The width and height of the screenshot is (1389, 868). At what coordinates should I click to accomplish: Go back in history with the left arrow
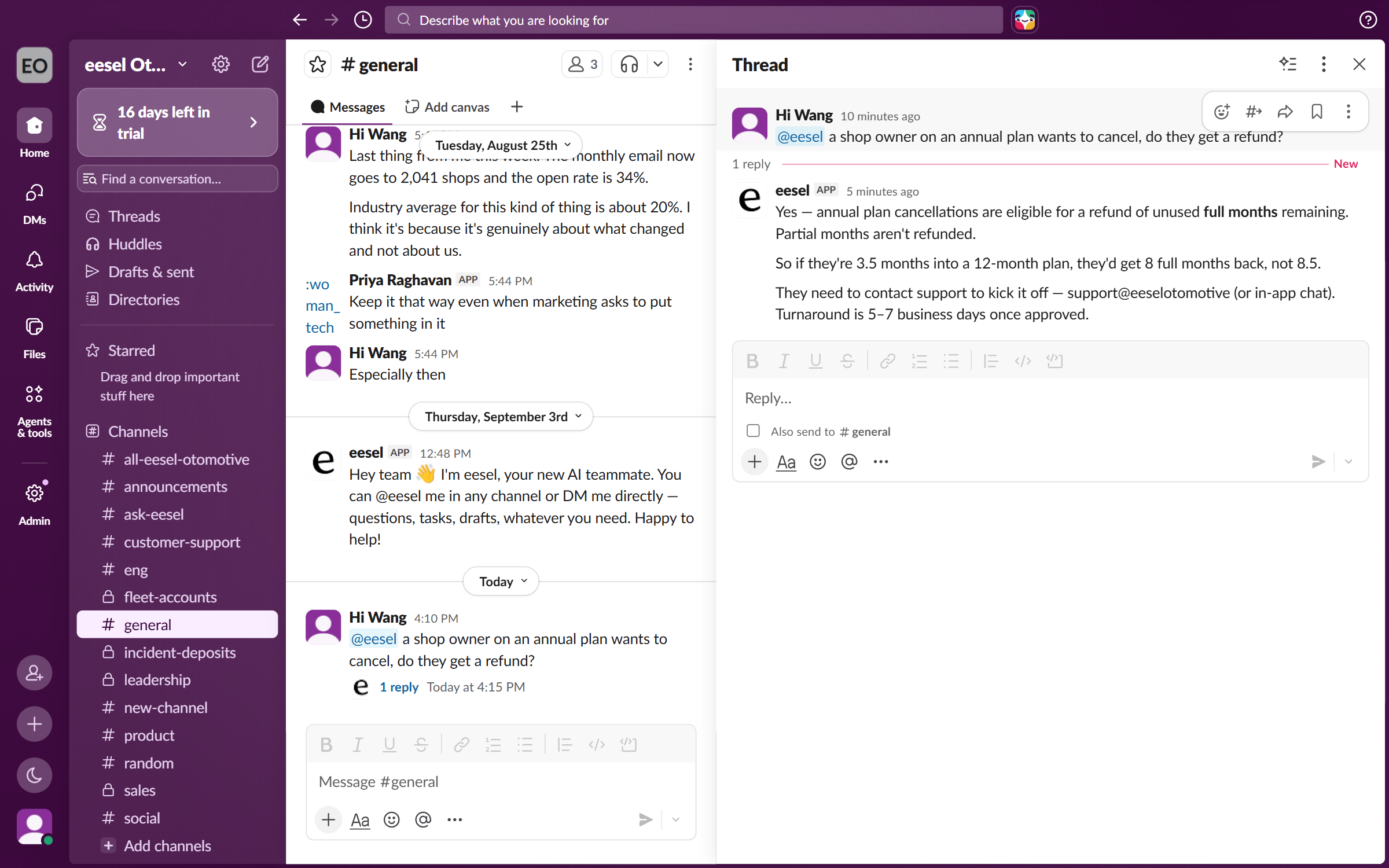coord(299,20)
